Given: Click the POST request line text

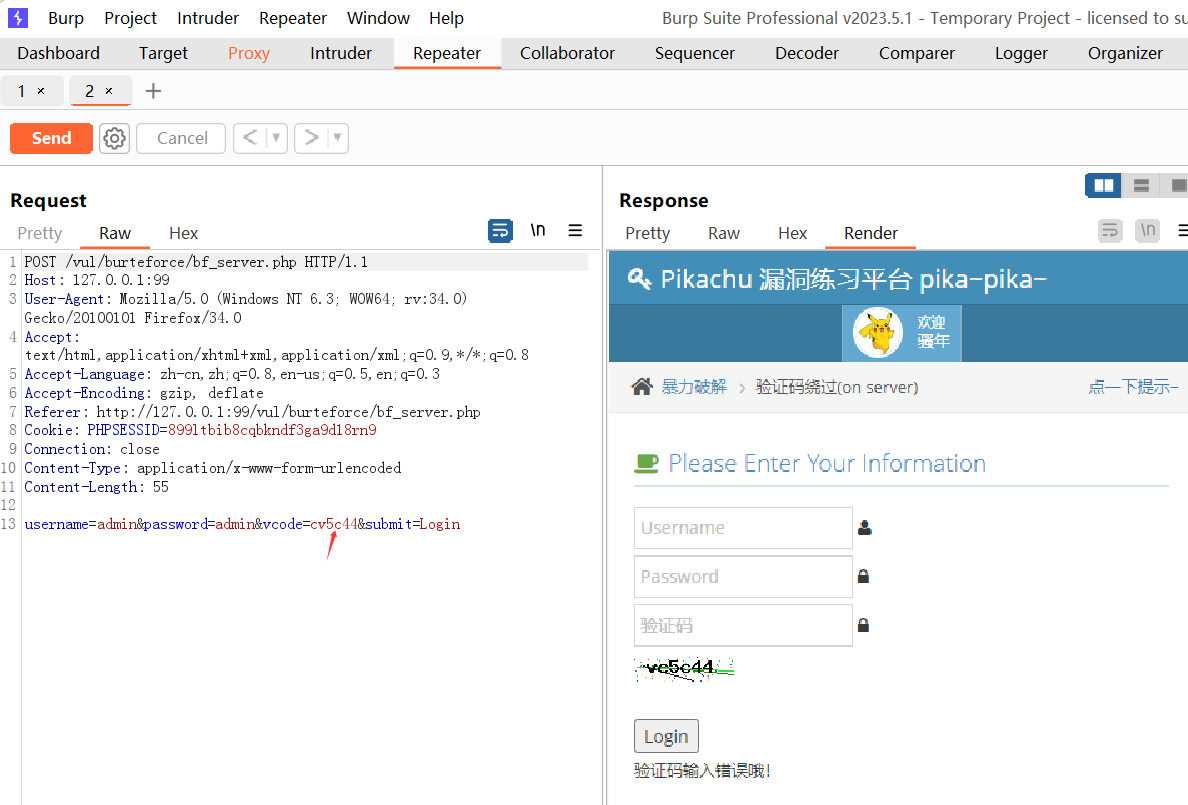Looking at the screenshot, I should coord(196,262).
